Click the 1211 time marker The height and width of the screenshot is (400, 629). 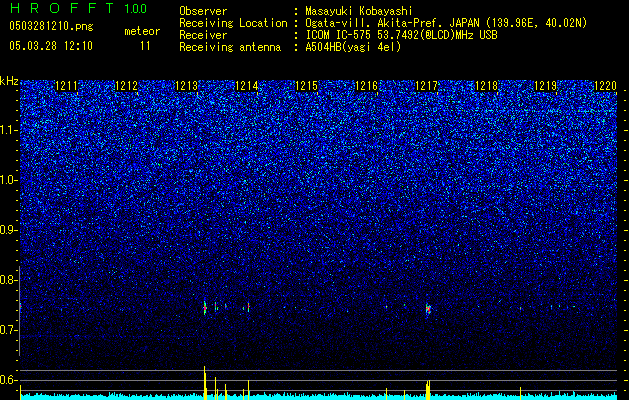tap(67, 86)
